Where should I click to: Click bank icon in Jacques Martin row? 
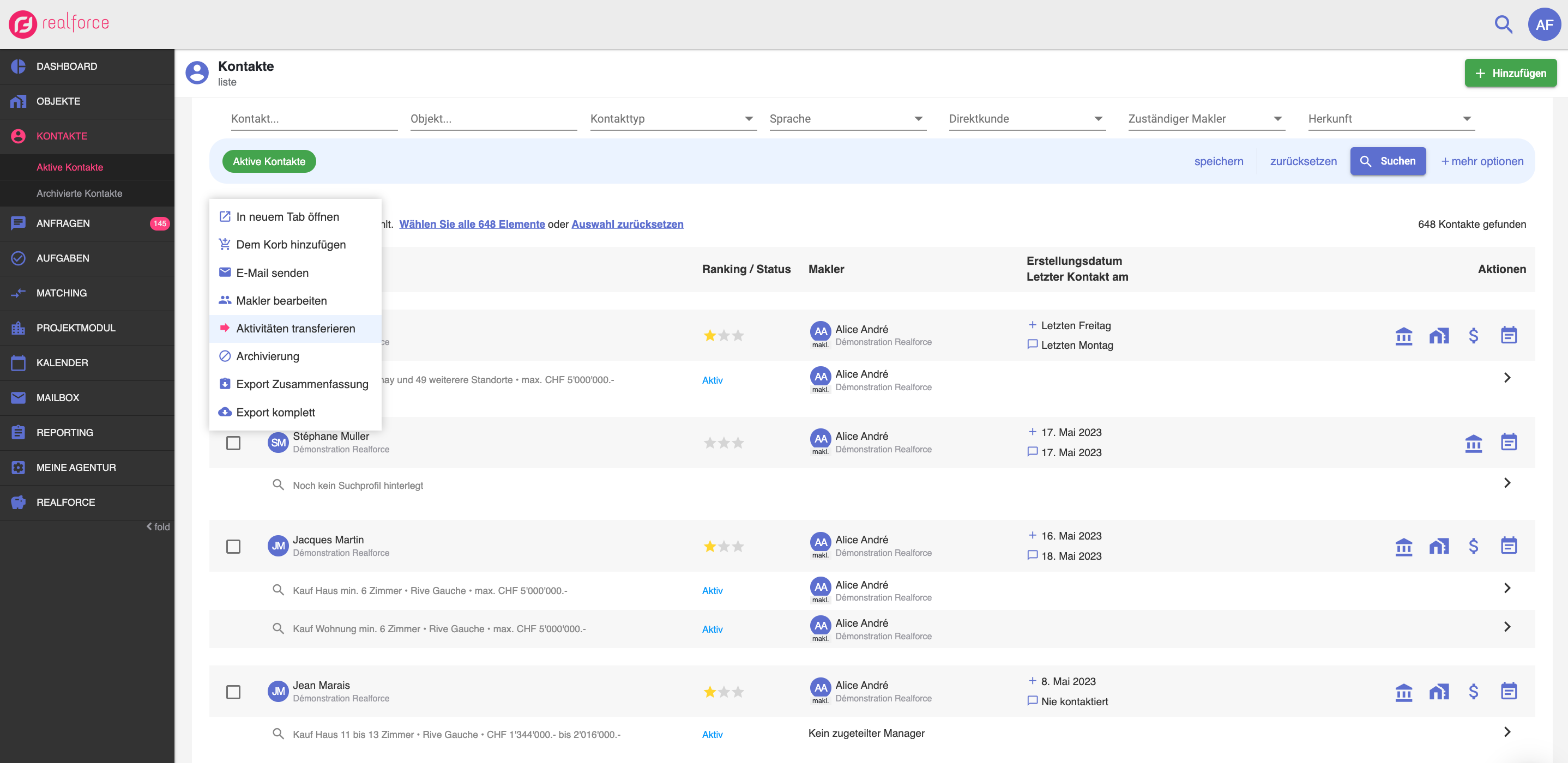(x=1403, y=547)
